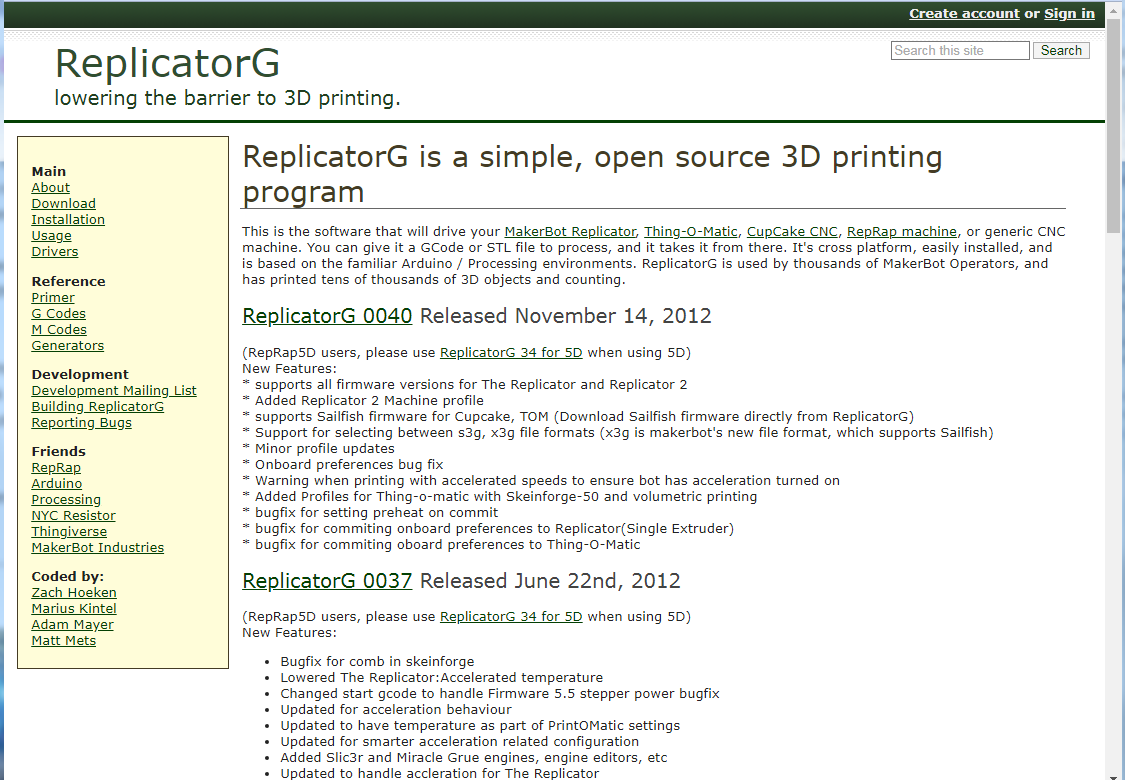Open Zach Hoeken's link

[74, 593]
